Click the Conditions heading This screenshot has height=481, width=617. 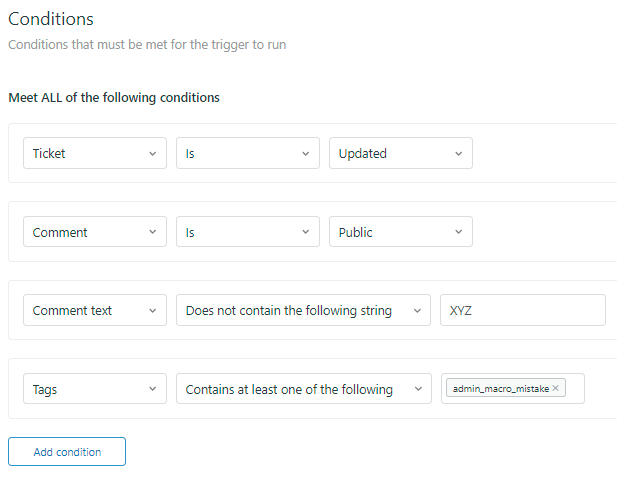(51, 19)
